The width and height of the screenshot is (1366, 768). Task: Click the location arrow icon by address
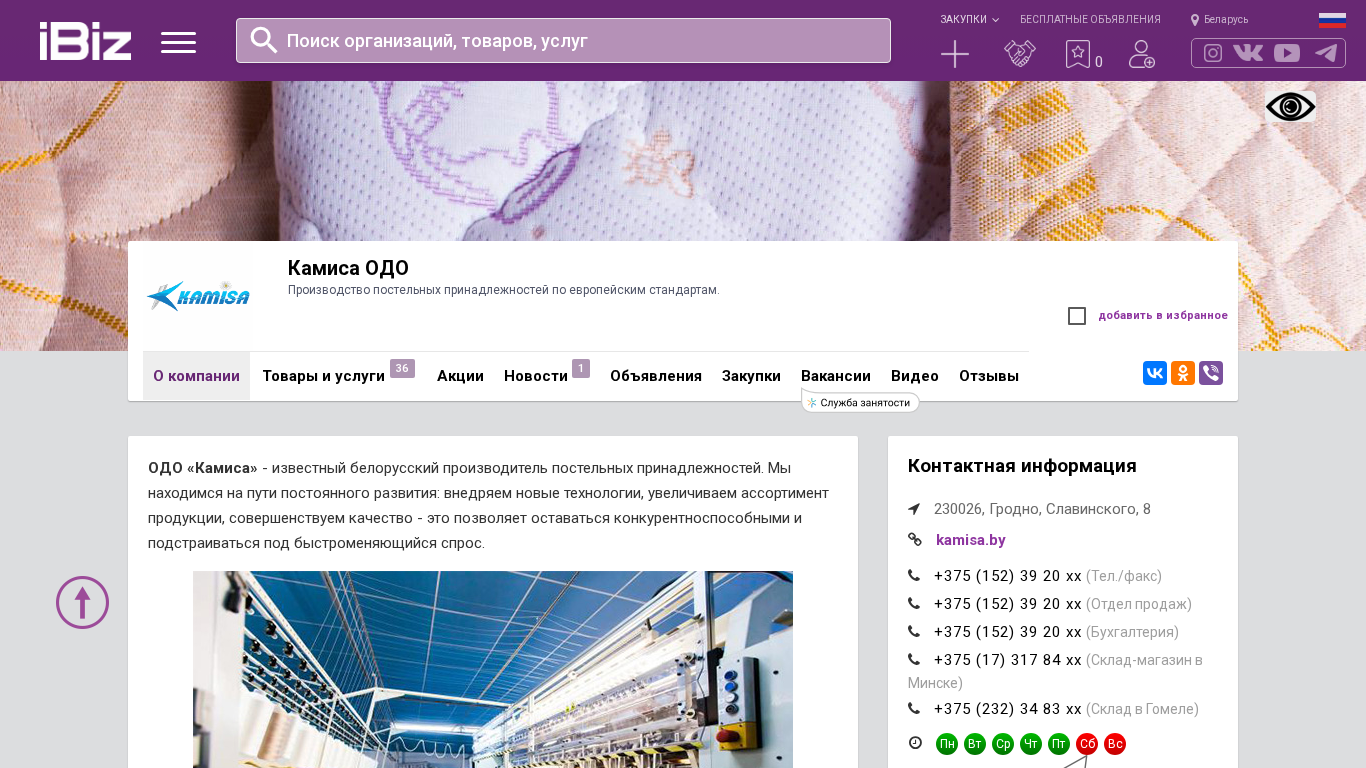pos(914,509)
